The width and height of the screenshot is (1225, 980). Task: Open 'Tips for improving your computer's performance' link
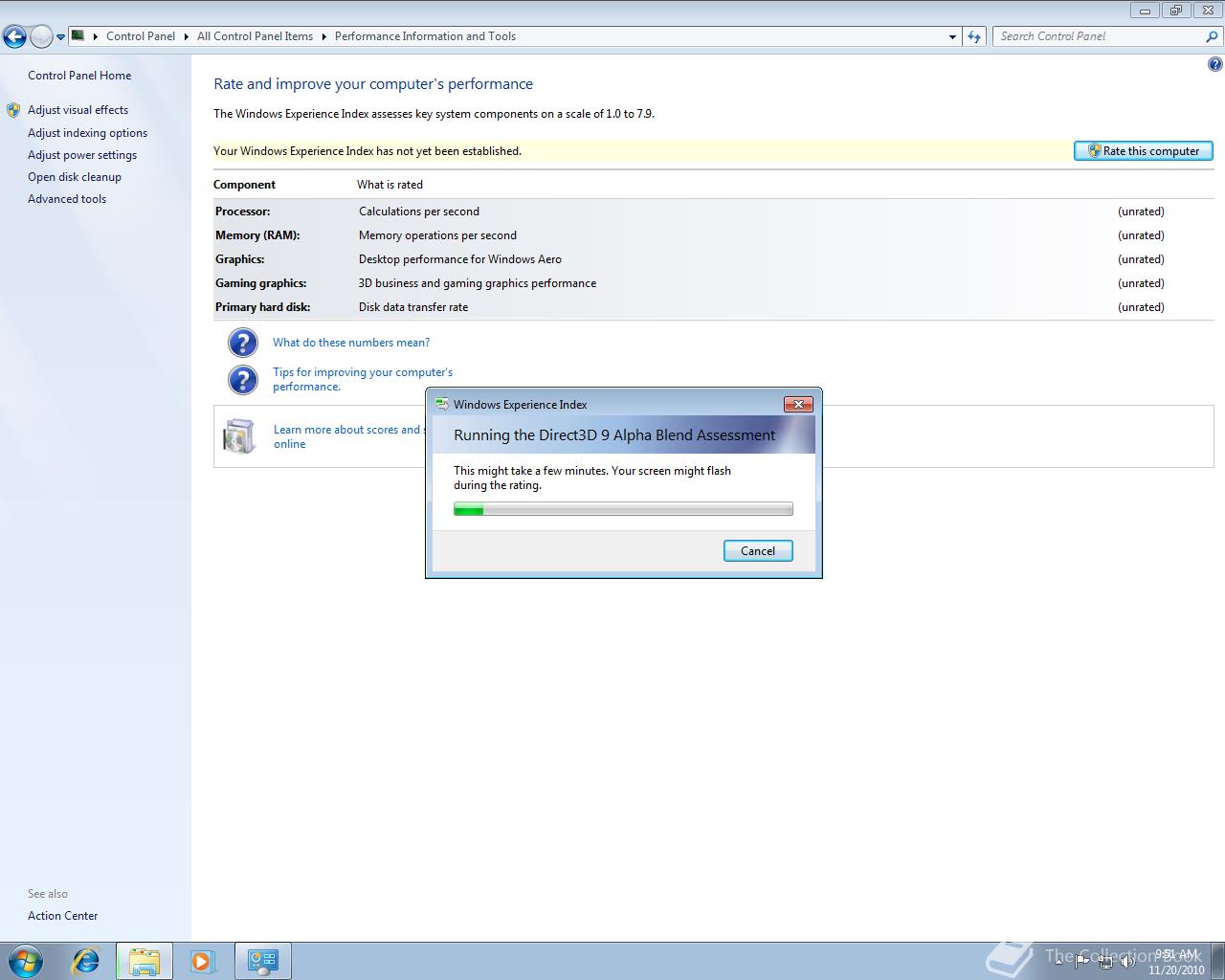click(x=363, y=379)
